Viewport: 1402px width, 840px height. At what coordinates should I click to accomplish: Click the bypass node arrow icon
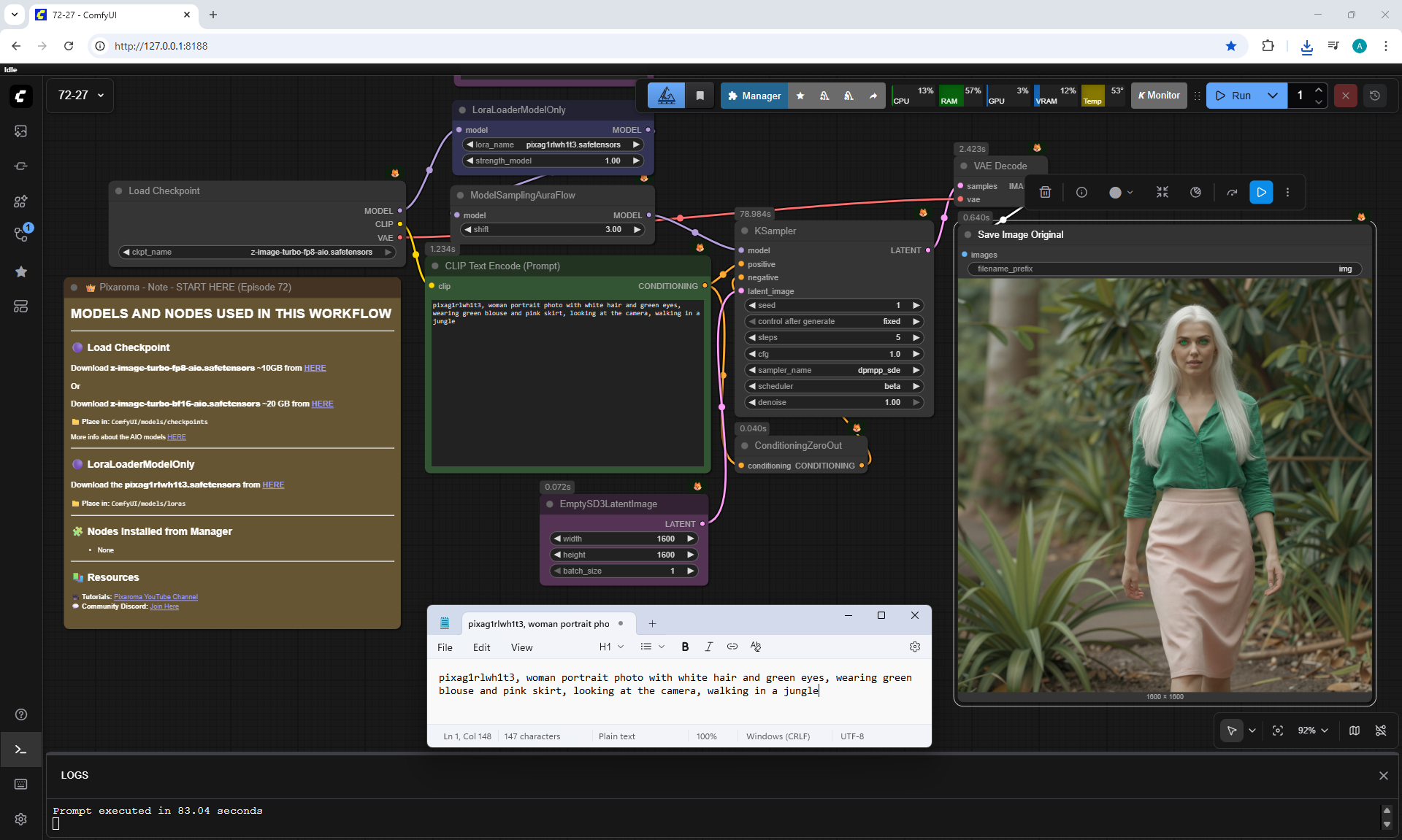1232,193
